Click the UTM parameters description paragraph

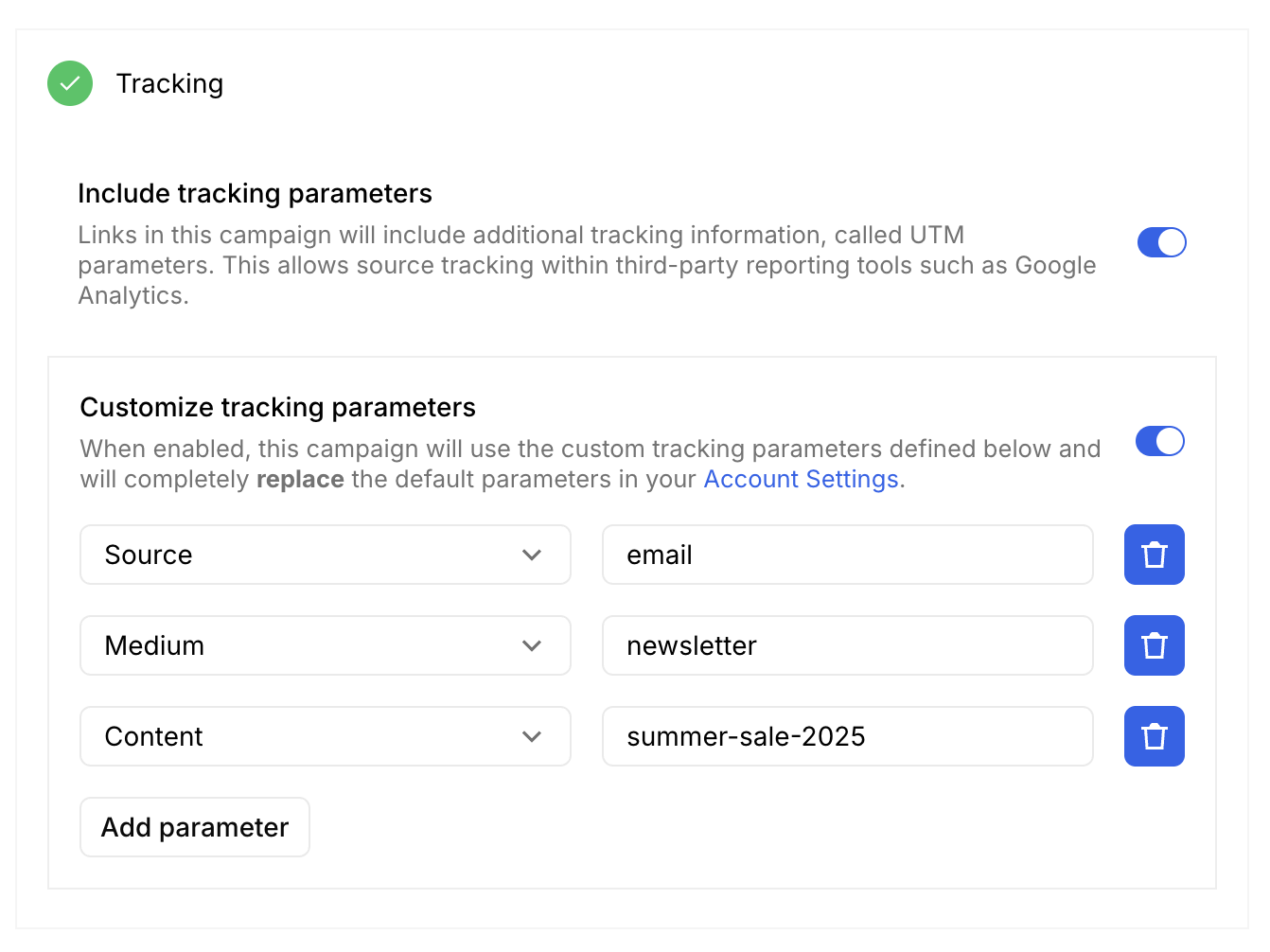click(587, 265)
